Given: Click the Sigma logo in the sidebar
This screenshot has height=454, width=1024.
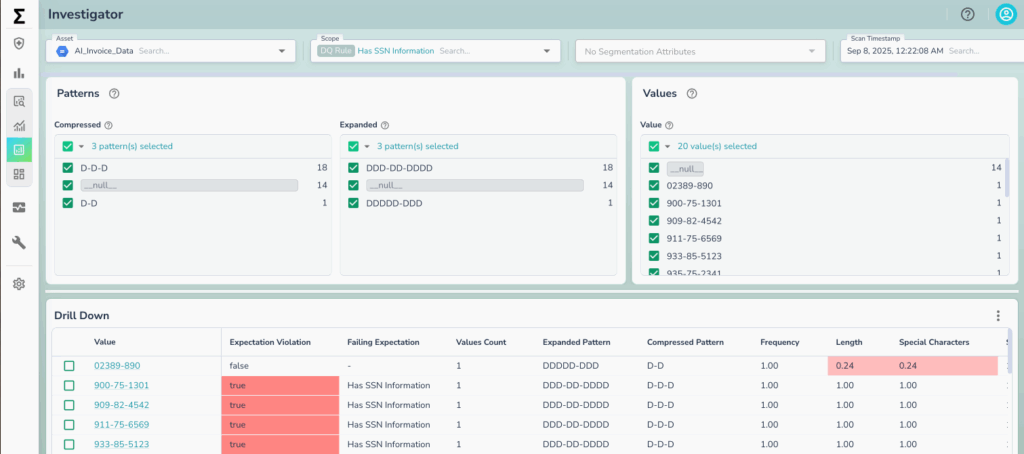Looking at the screenshot, I should pyautogui.click(x=19, y=15).
